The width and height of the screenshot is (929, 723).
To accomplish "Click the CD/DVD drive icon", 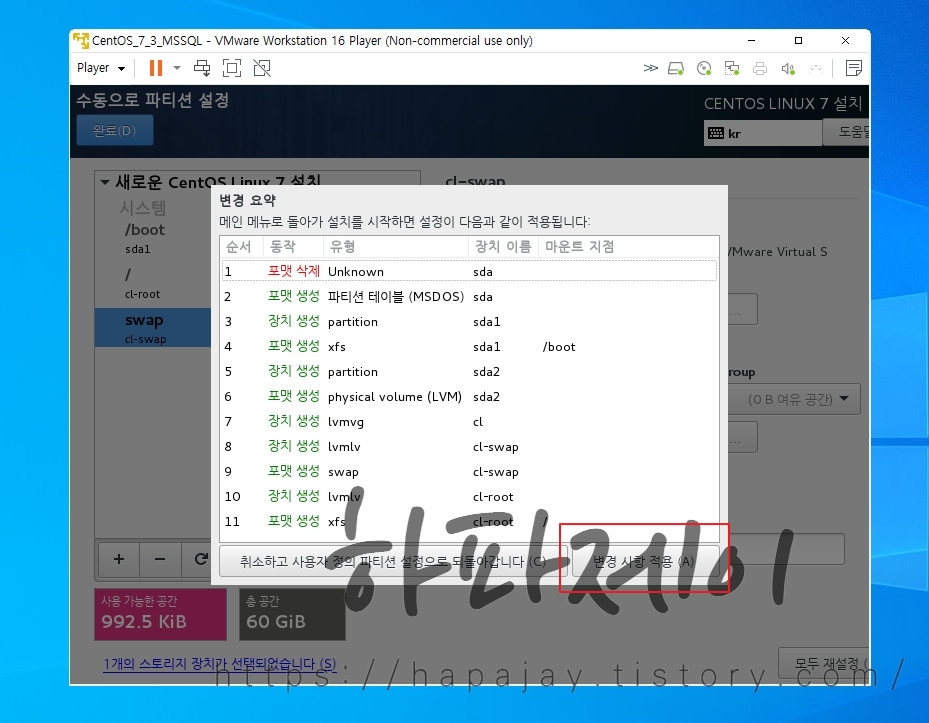I will click(x=704, y=69).
